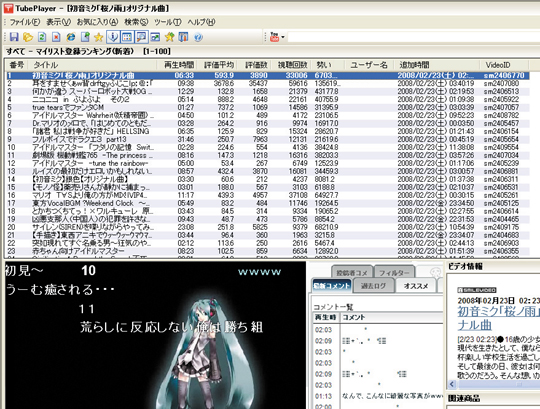Select row 1 初音ミク「桜ノ雨」オリジナル曲
Screen dimensions: 540x409
(x=267, y=75)
